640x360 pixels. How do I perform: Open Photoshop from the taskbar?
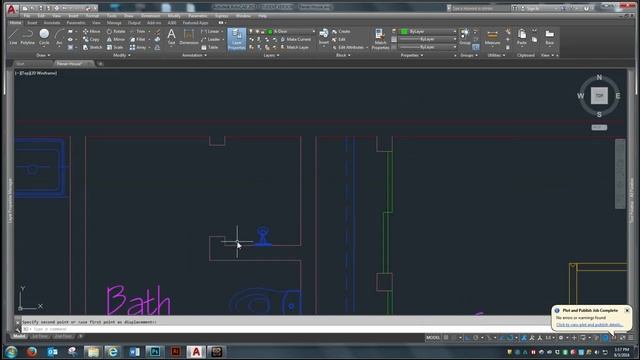[155, 351]
